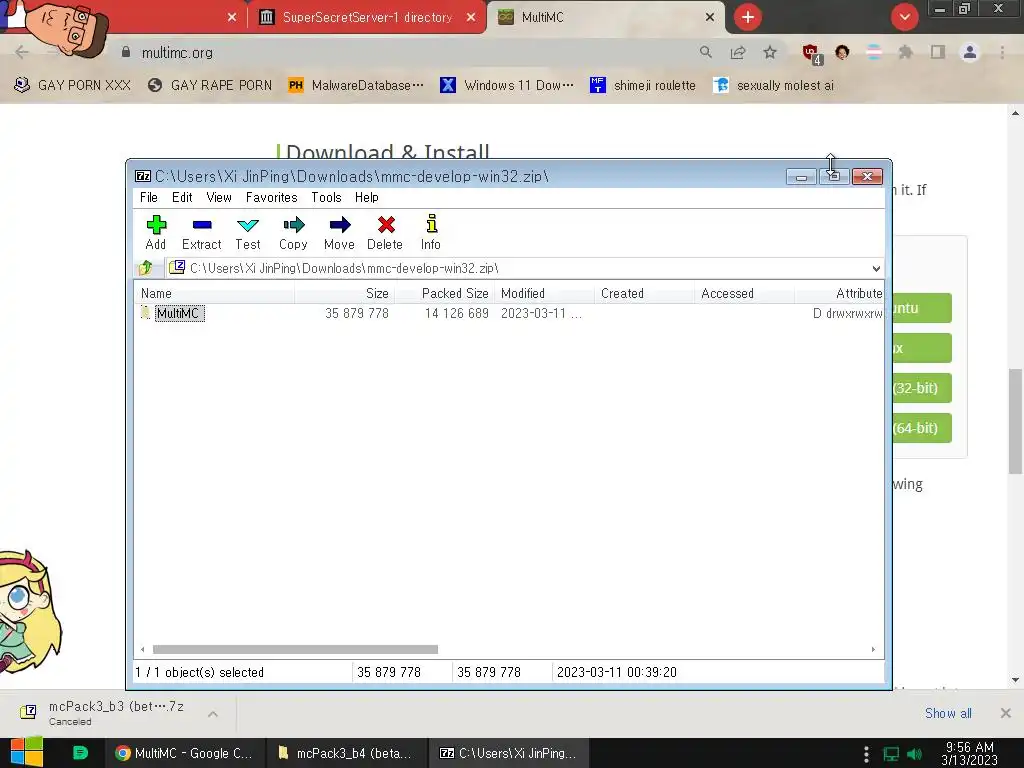Toggle the browser side panel icon
Image resolution: width=1024 pixels, height=768 pixels.
[938, 52]
